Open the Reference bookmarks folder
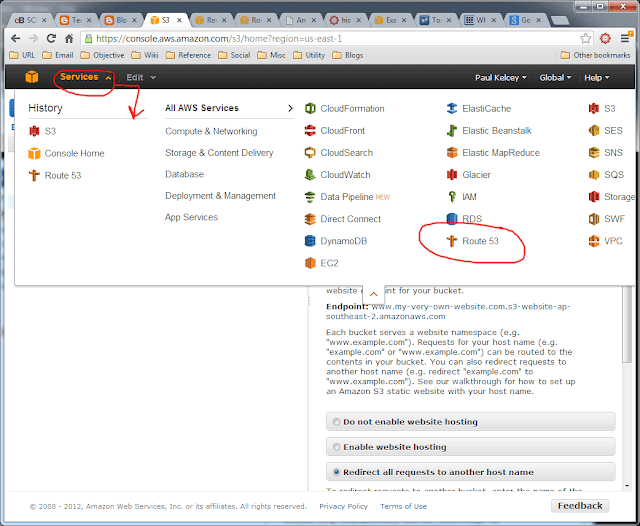 (189, 55)
